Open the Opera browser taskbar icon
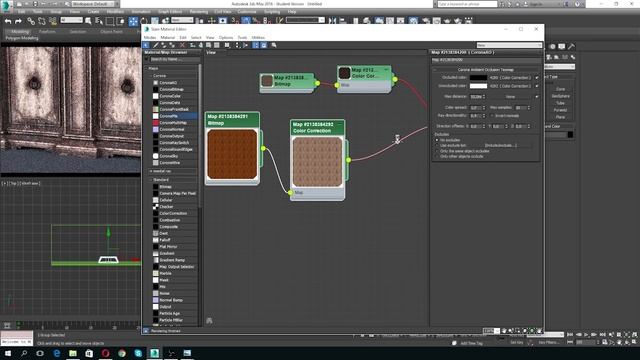This screenshot has height=360, width=640. [x=105, y=353]
